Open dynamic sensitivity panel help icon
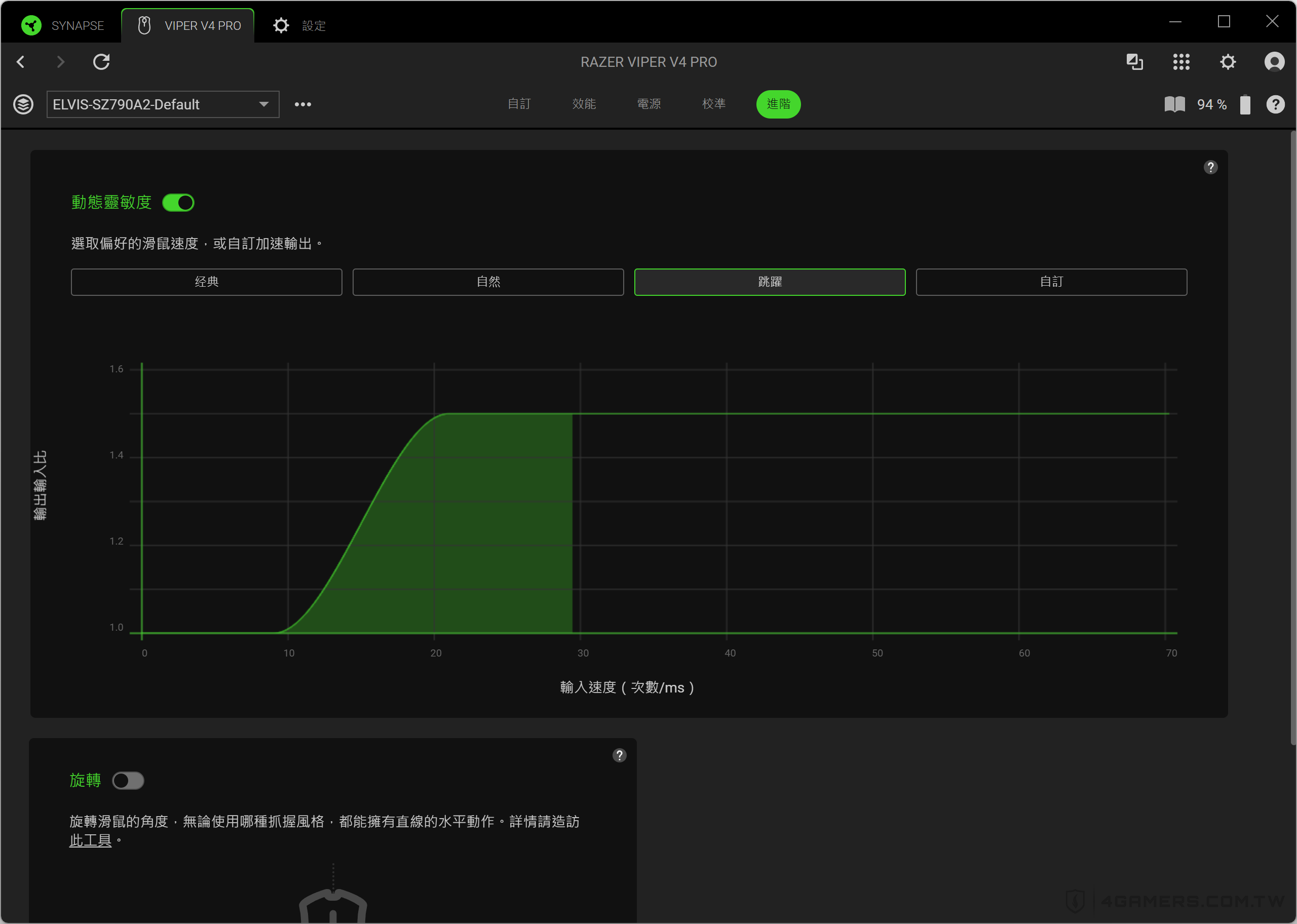The image size is (1297, 924). [1210, 167]
